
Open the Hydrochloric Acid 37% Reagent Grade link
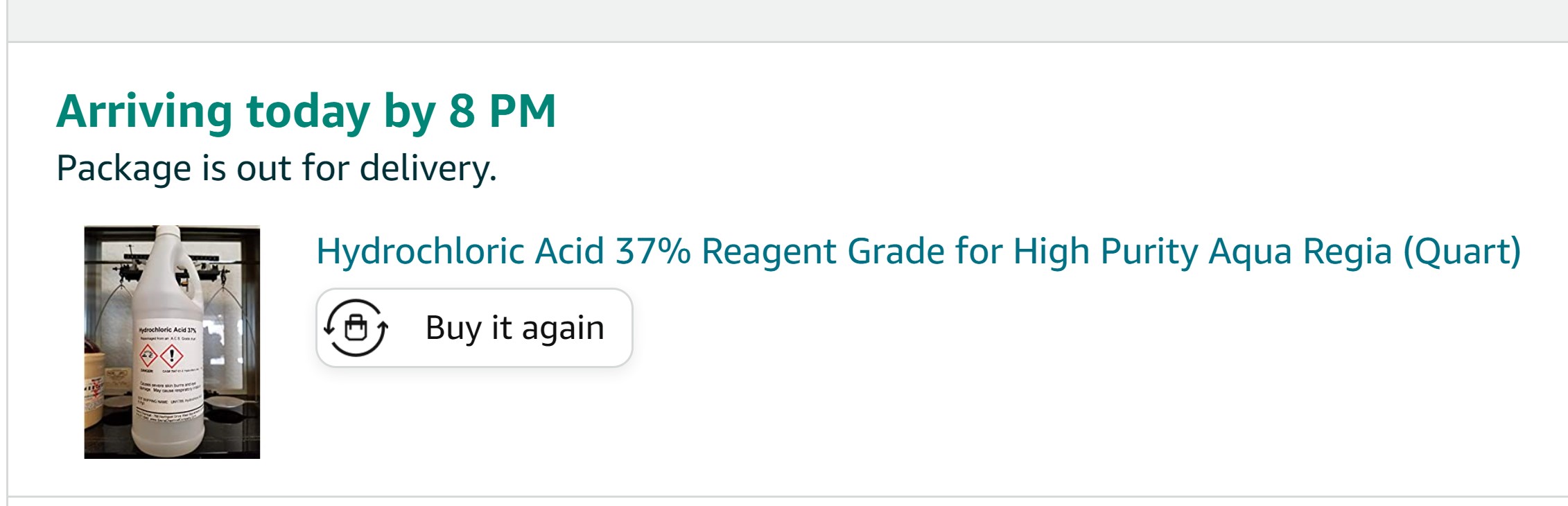(x=918, y=251)
